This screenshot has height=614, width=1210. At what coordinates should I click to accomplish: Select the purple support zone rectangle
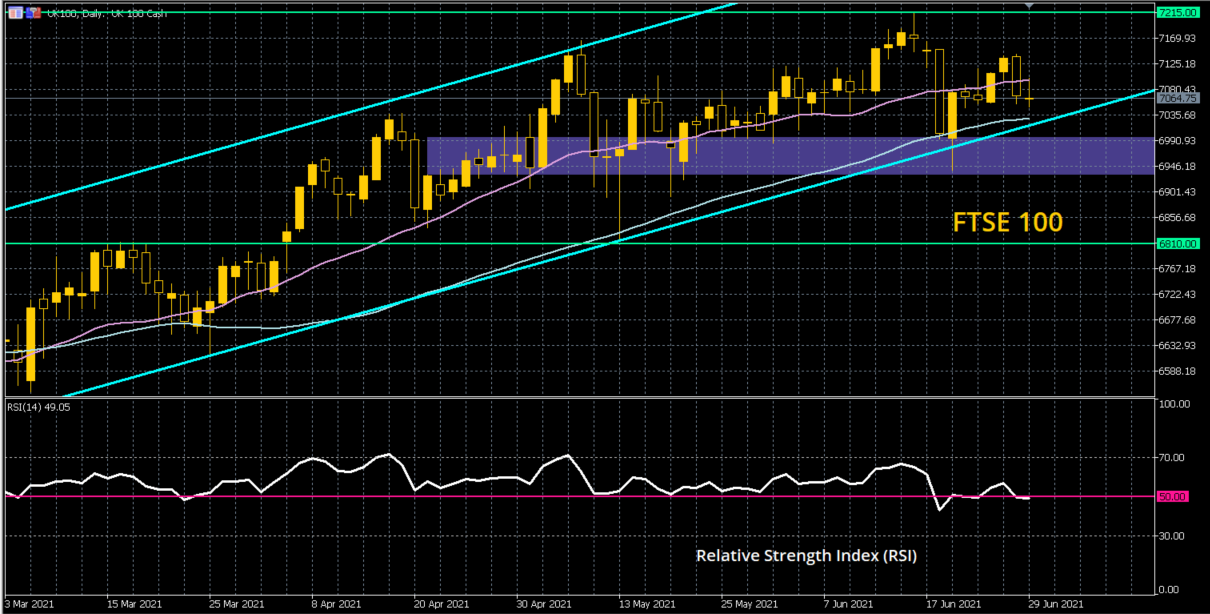790,156
